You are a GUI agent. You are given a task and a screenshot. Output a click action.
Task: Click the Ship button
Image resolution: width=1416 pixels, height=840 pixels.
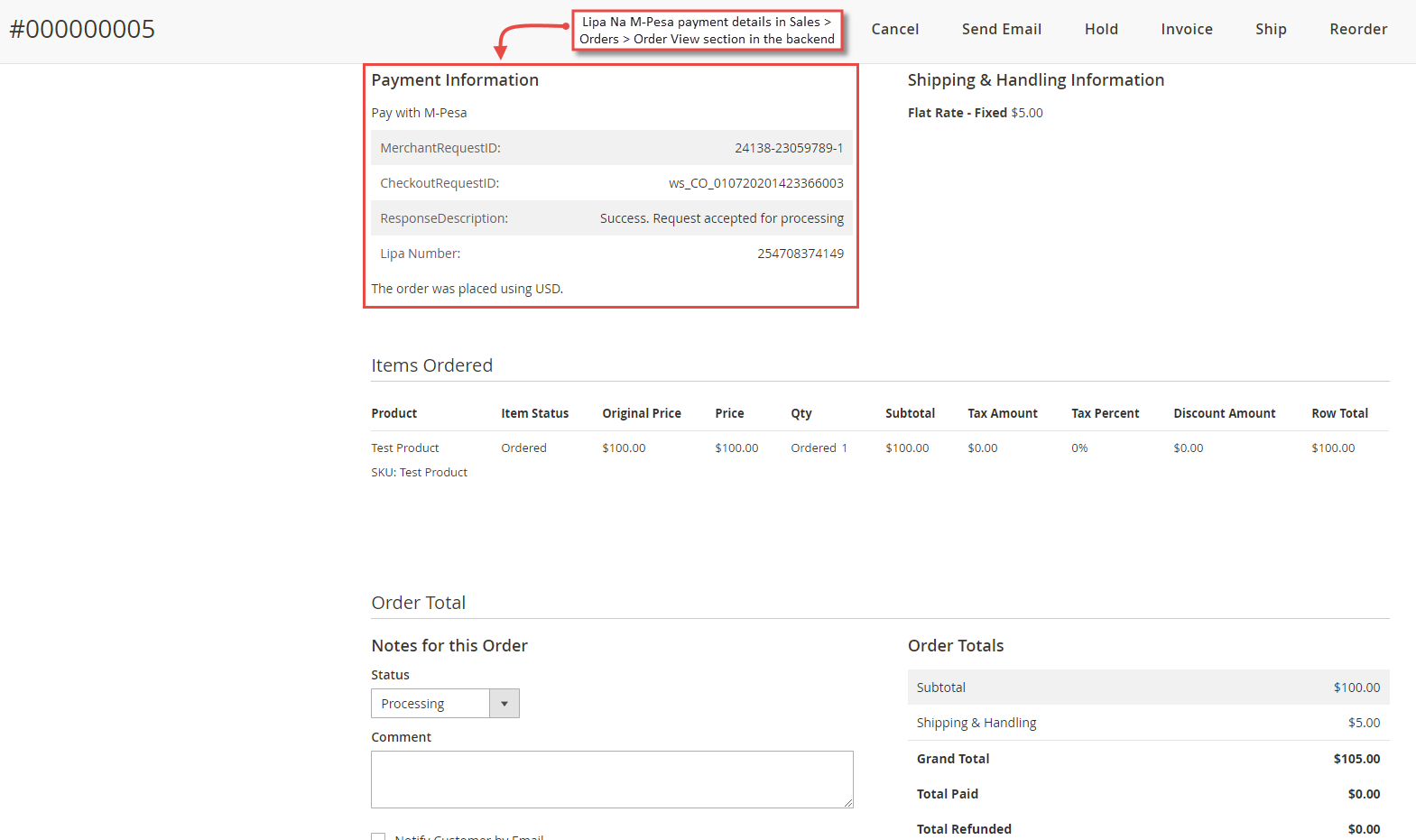(1271, 29)
